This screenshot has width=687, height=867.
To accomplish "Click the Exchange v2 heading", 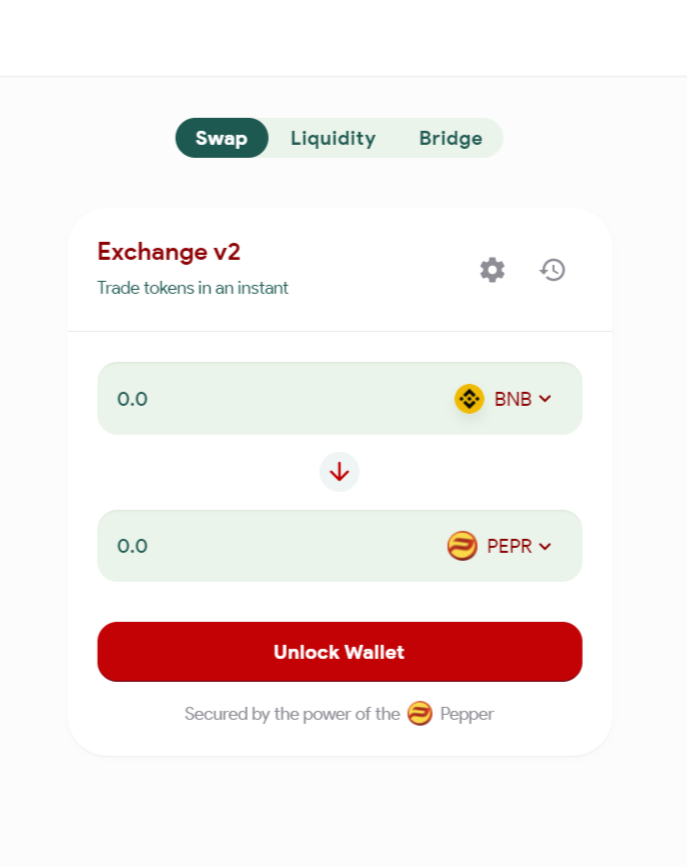I will [x=168, y=251].
